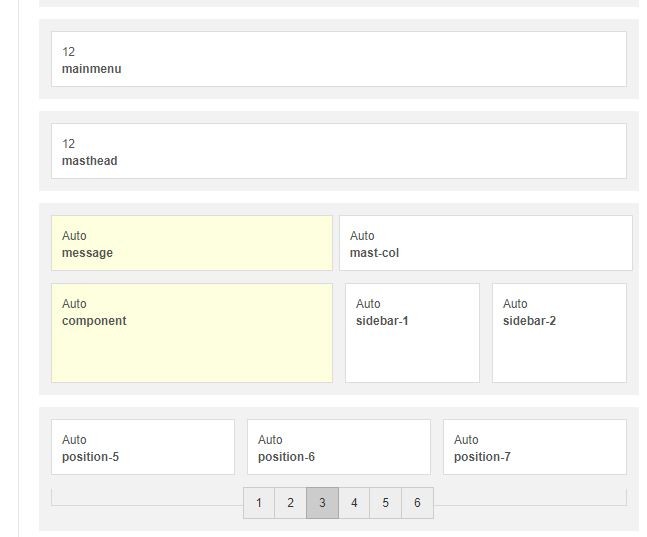Set column count to 1

point(259,503)
